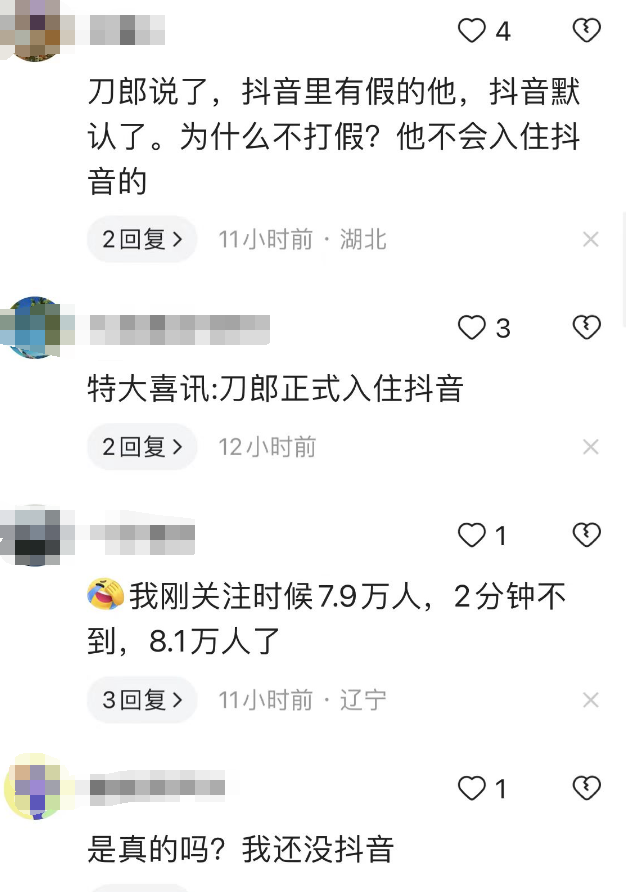This screenshot has height=892, width=626.
Task: Dismiss the comment posted from 辽宁
Action: point(591,700)
